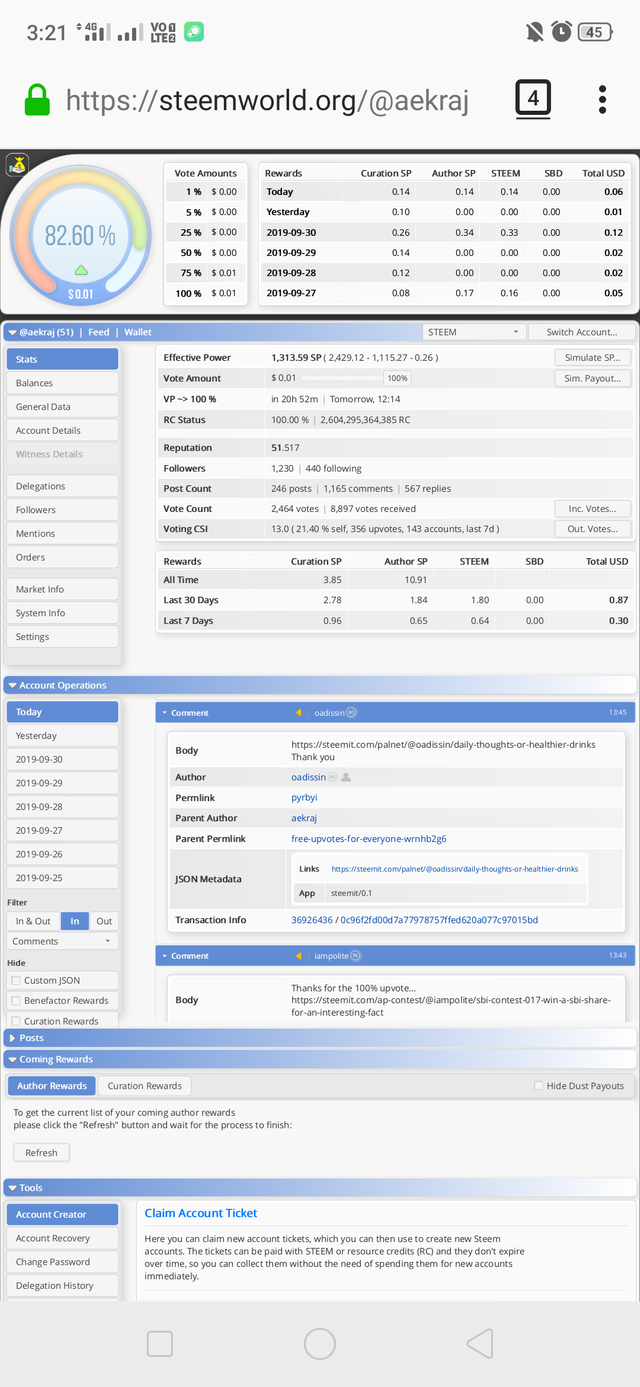Collapse the iampolite Comment entry
The width and height of the screenshot is (640, 1387).
coord(165,956)
